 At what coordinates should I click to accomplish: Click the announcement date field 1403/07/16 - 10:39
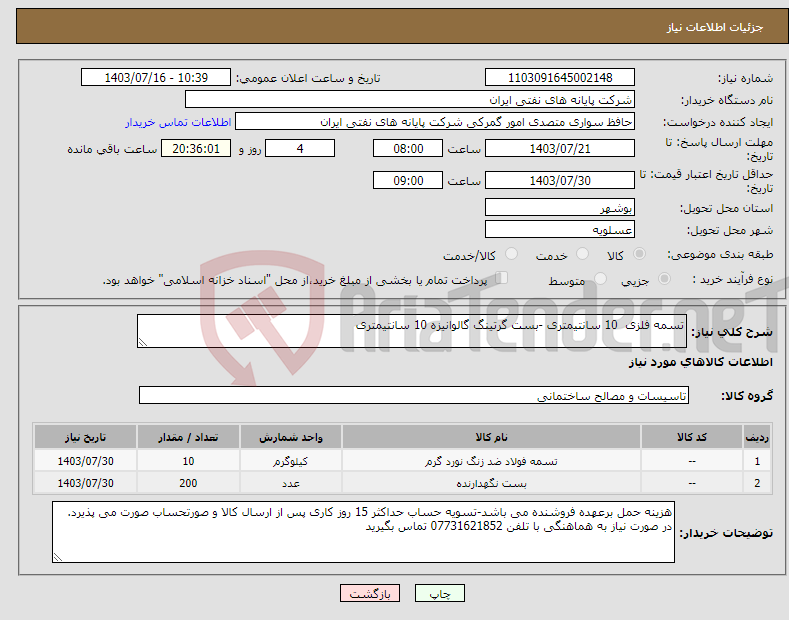pos(156,78)
